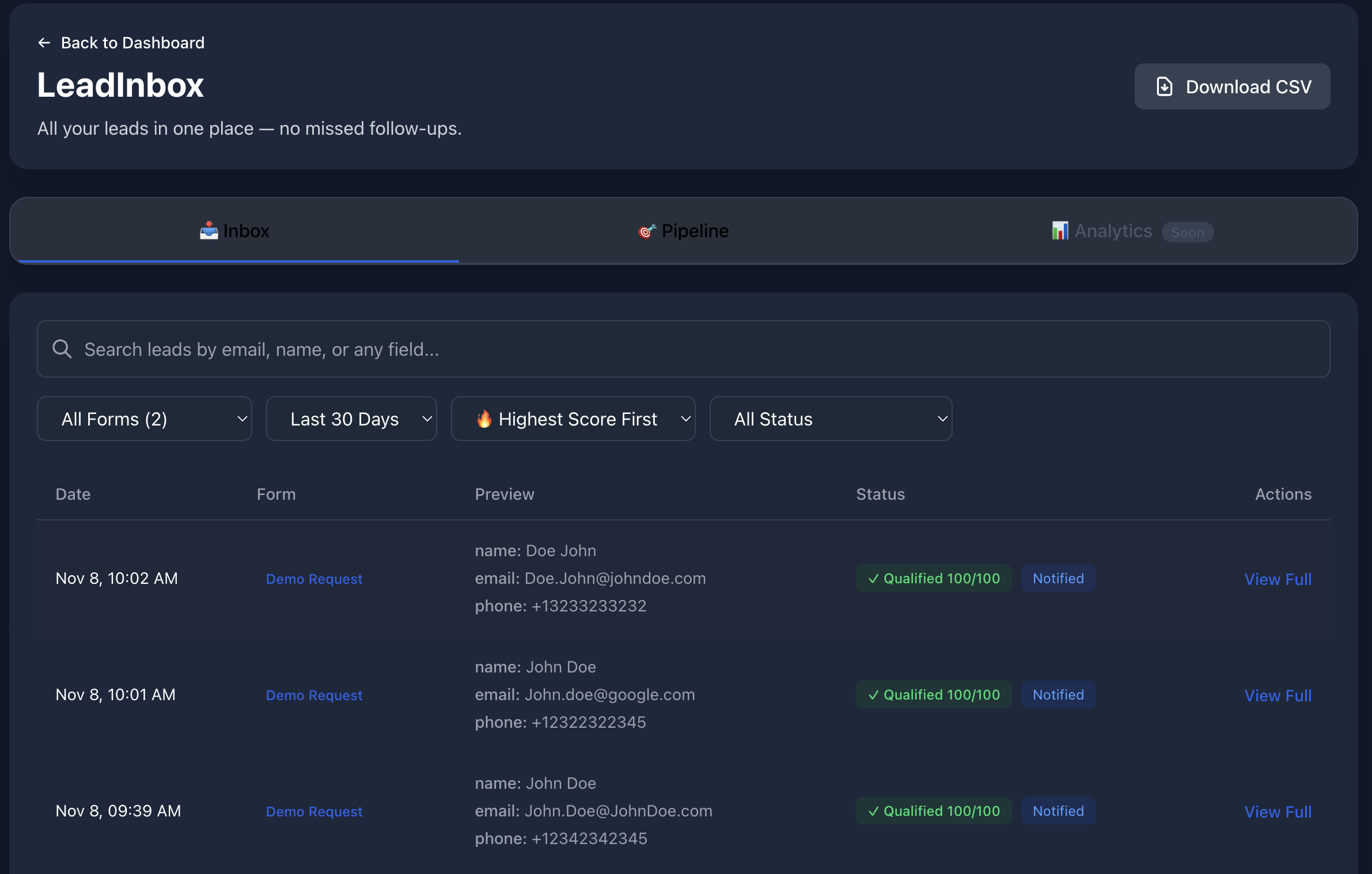This screenshot has height=874, width=1372.
Task: Open the Last 30 Days date filter
Action: click(351, 419)
